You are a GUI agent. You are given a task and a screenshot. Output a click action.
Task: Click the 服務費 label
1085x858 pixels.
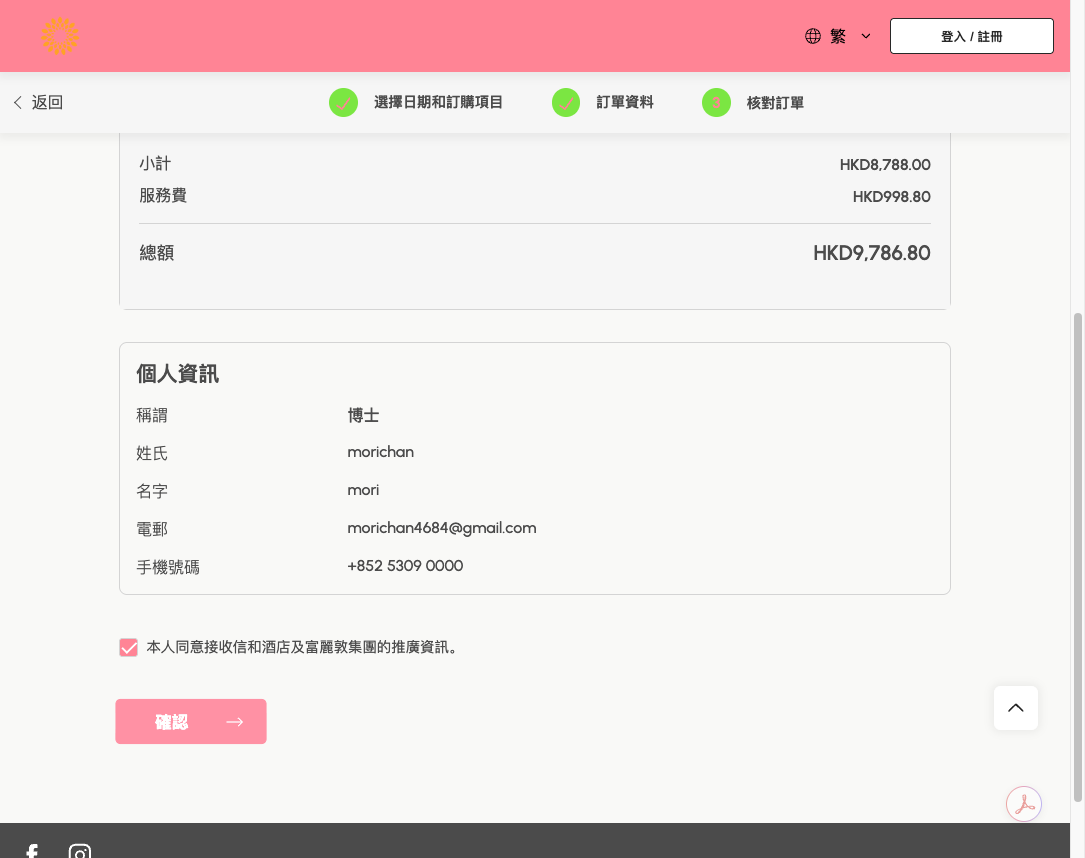163,196
